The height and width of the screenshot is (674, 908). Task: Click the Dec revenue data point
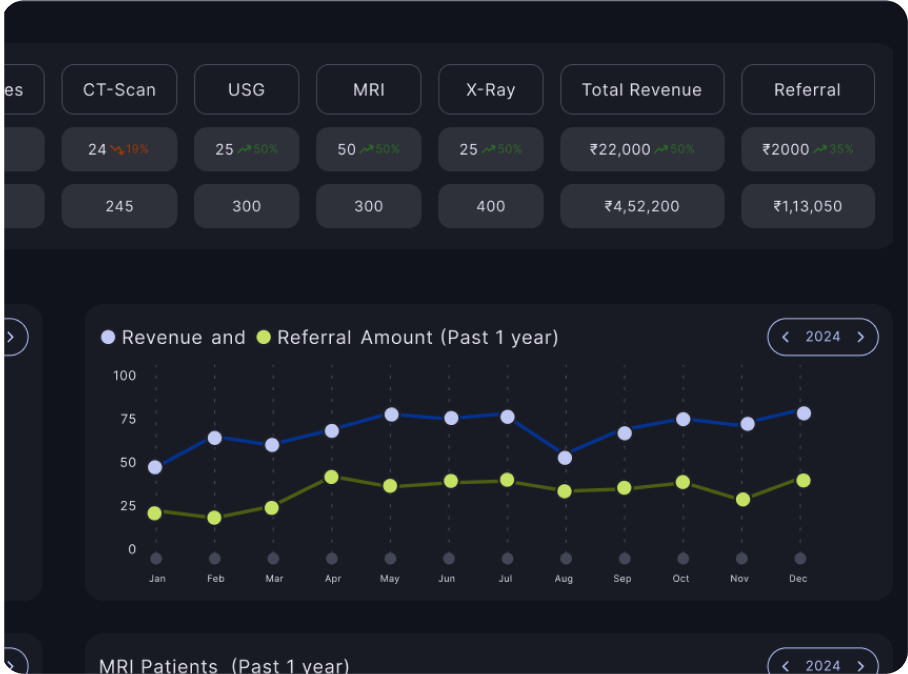(804, 413)
